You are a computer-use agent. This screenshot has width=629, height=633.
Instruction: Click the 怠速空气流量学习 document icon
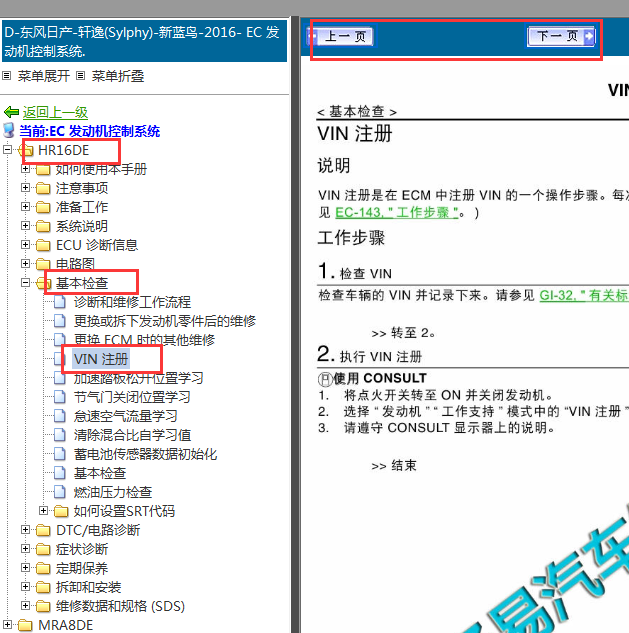pyautogui.click(x=60, y=416)
